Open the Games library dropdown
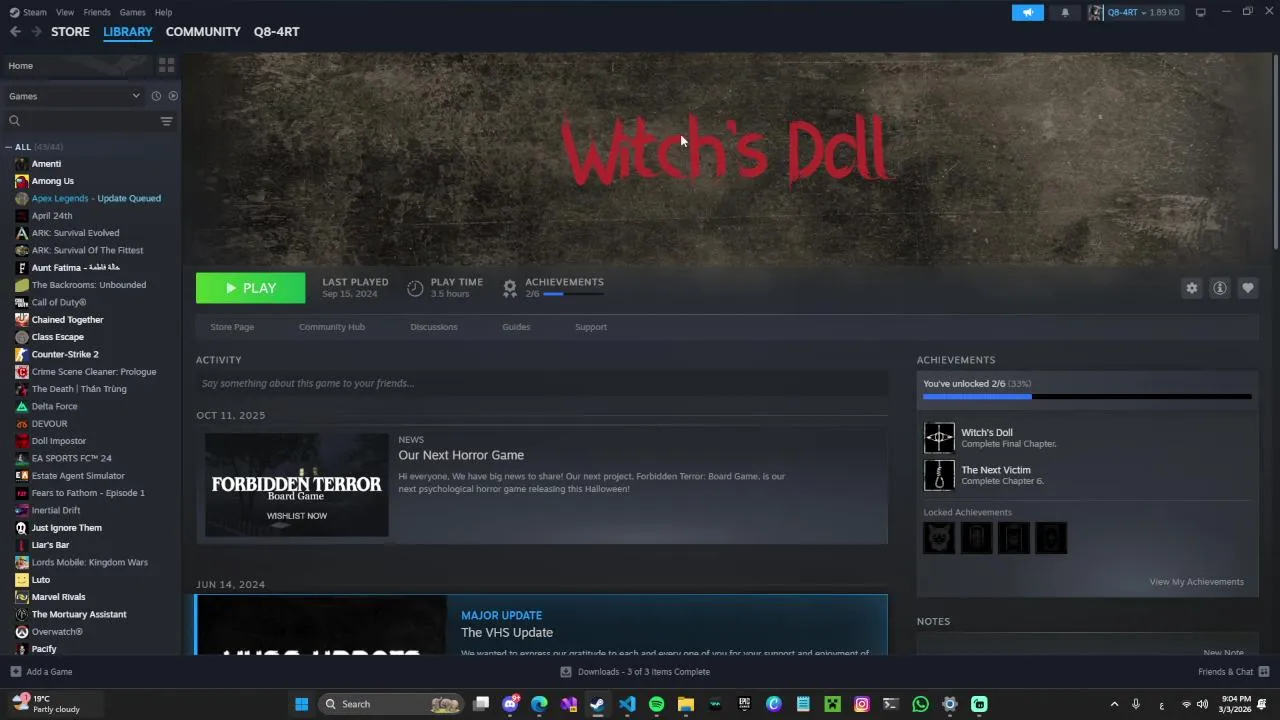1280x720 pixels. [x=75, y=96]
